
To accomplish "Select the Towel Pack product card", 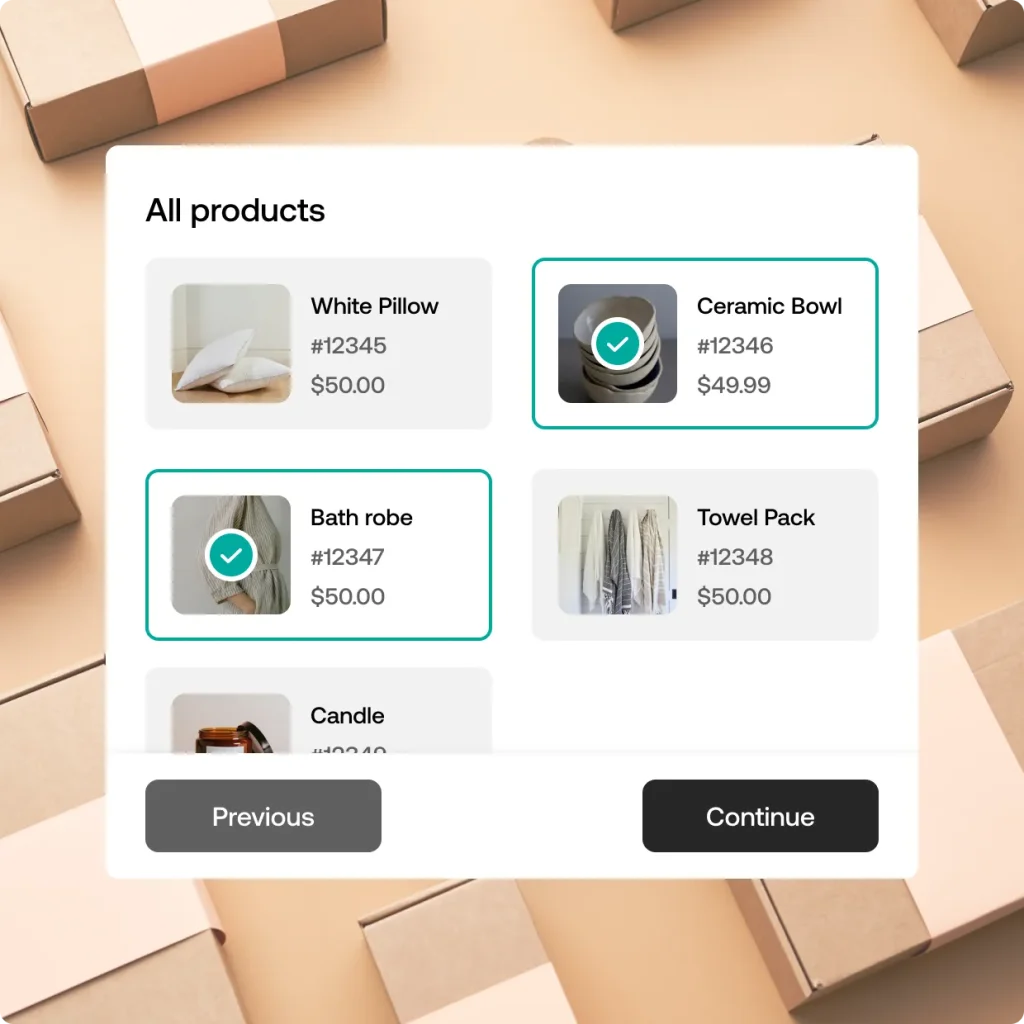I will point(705,554).
